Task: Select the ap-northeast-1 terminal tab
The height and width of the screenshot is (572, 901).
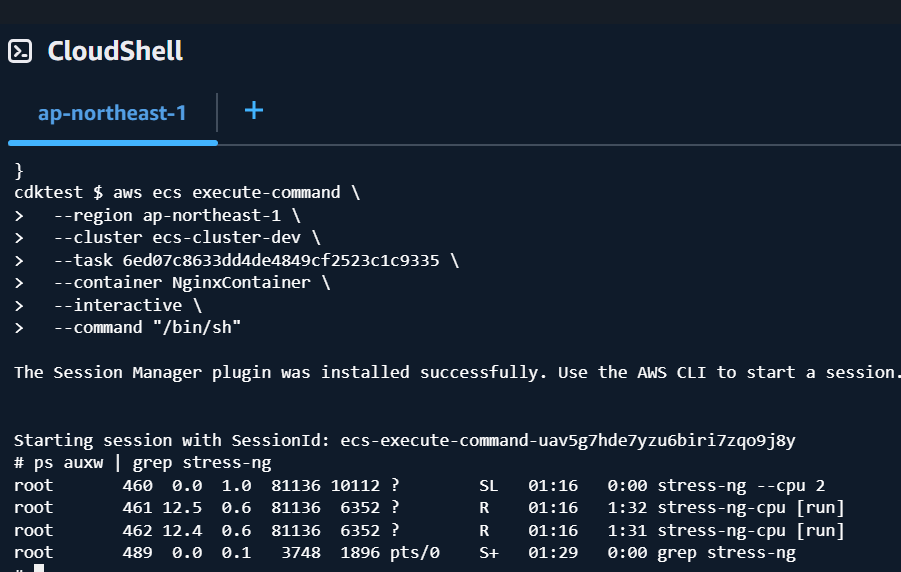Action: pyautogui.click(x=113, y=113)
